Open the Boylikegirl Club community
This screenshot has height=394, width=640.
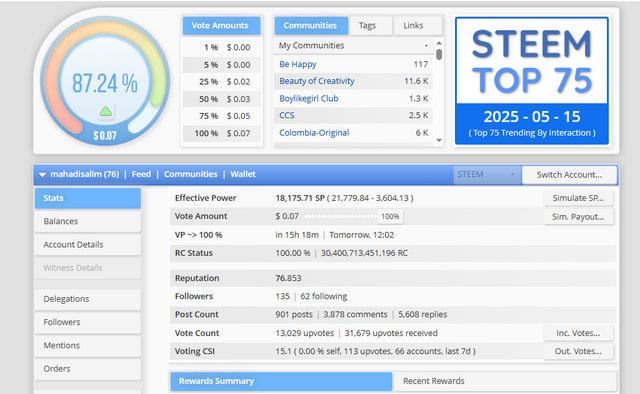tap(309, 98)
